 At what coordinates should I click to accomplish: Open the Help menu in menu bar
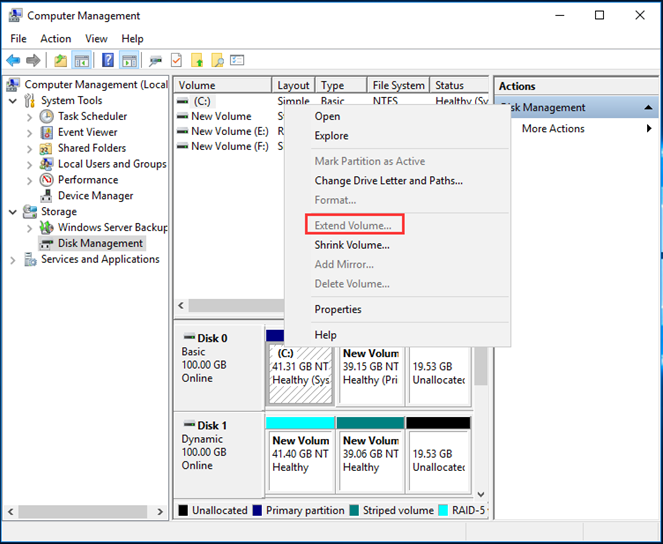[132, 39]
